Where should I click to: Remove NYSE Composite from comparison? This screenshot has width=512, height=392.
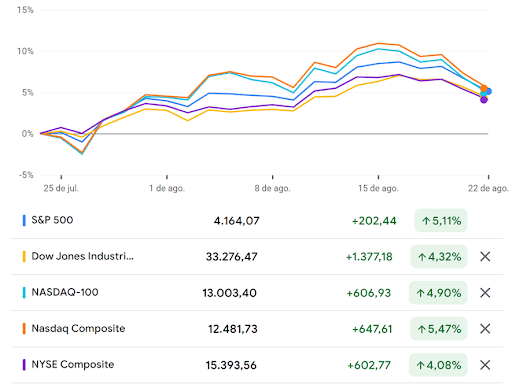pyautogui.click(x=485, y=365)
